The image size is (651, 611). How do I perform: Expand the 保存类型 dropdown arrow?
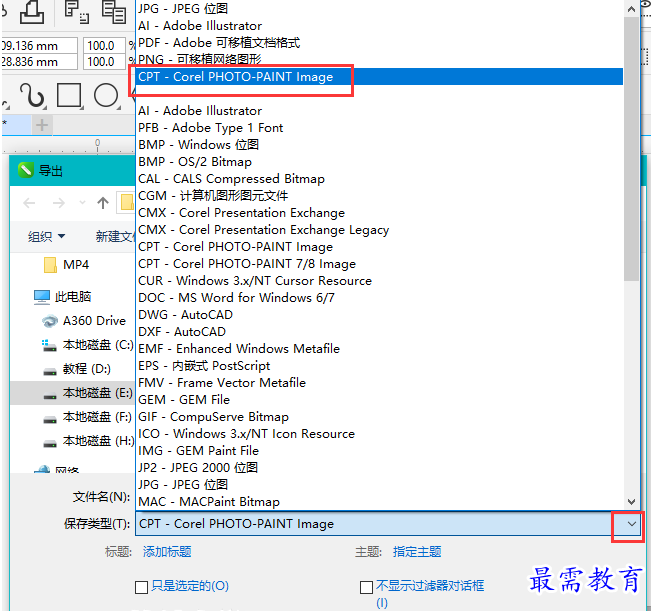[631, 524]
